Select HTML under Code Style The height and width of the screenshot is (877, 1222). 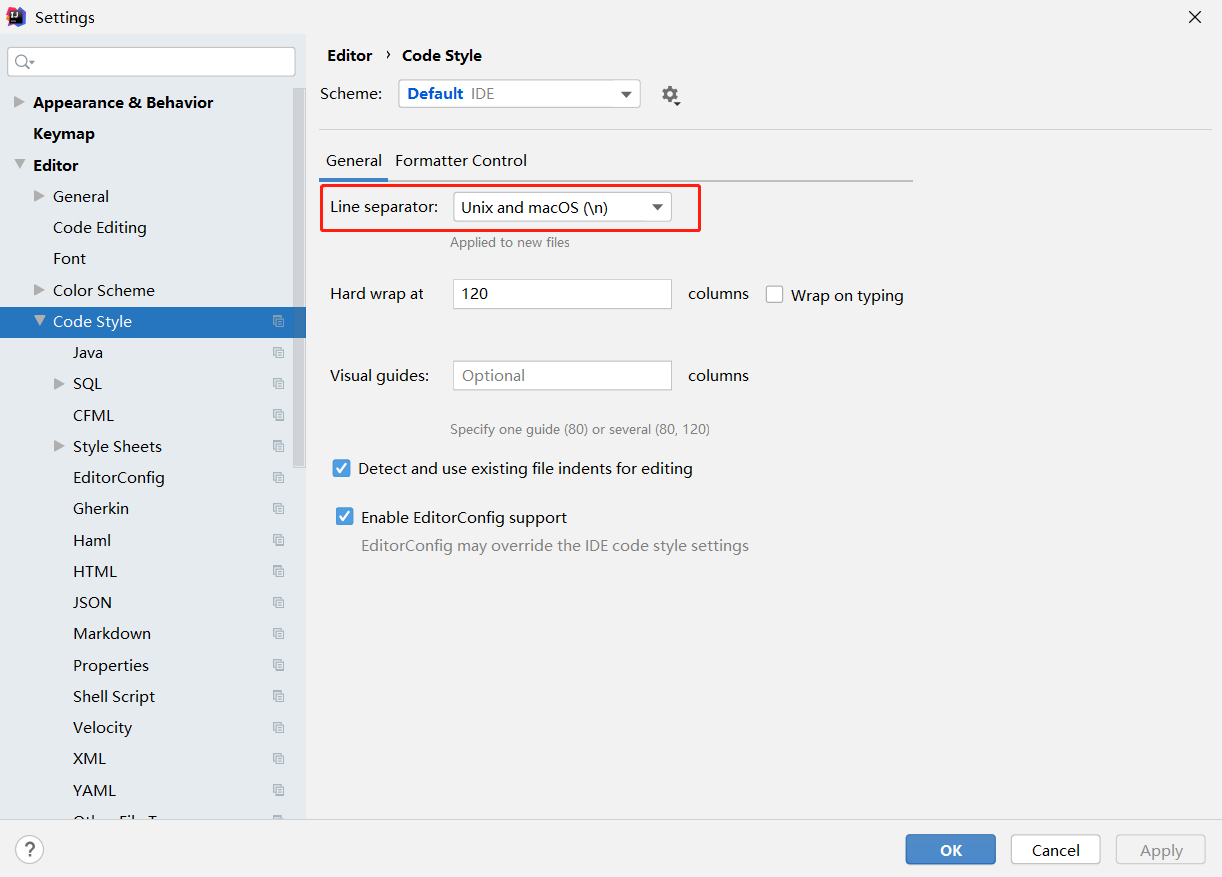pyautogui.click(x=95, y=572)
